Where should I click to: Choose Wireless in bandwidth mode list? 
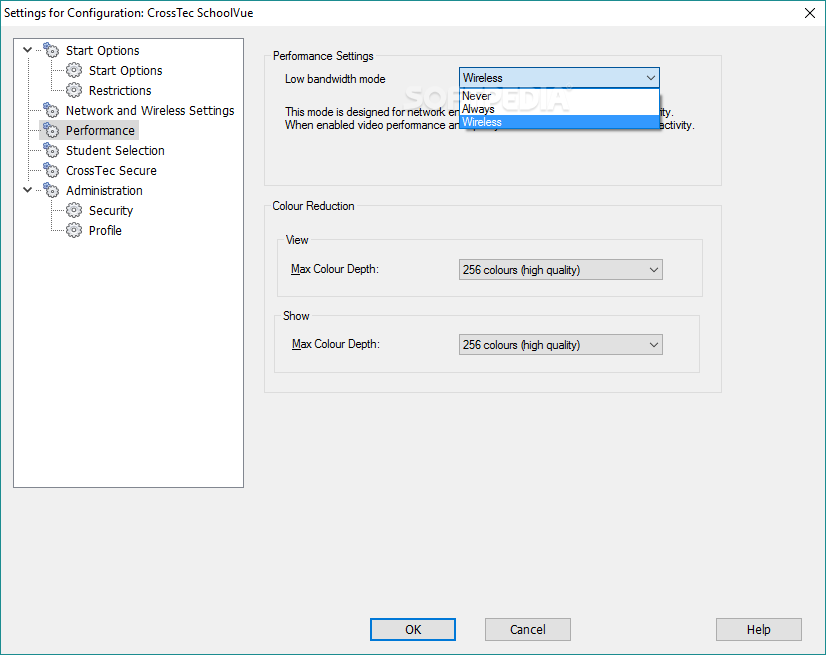pos(559,122)
